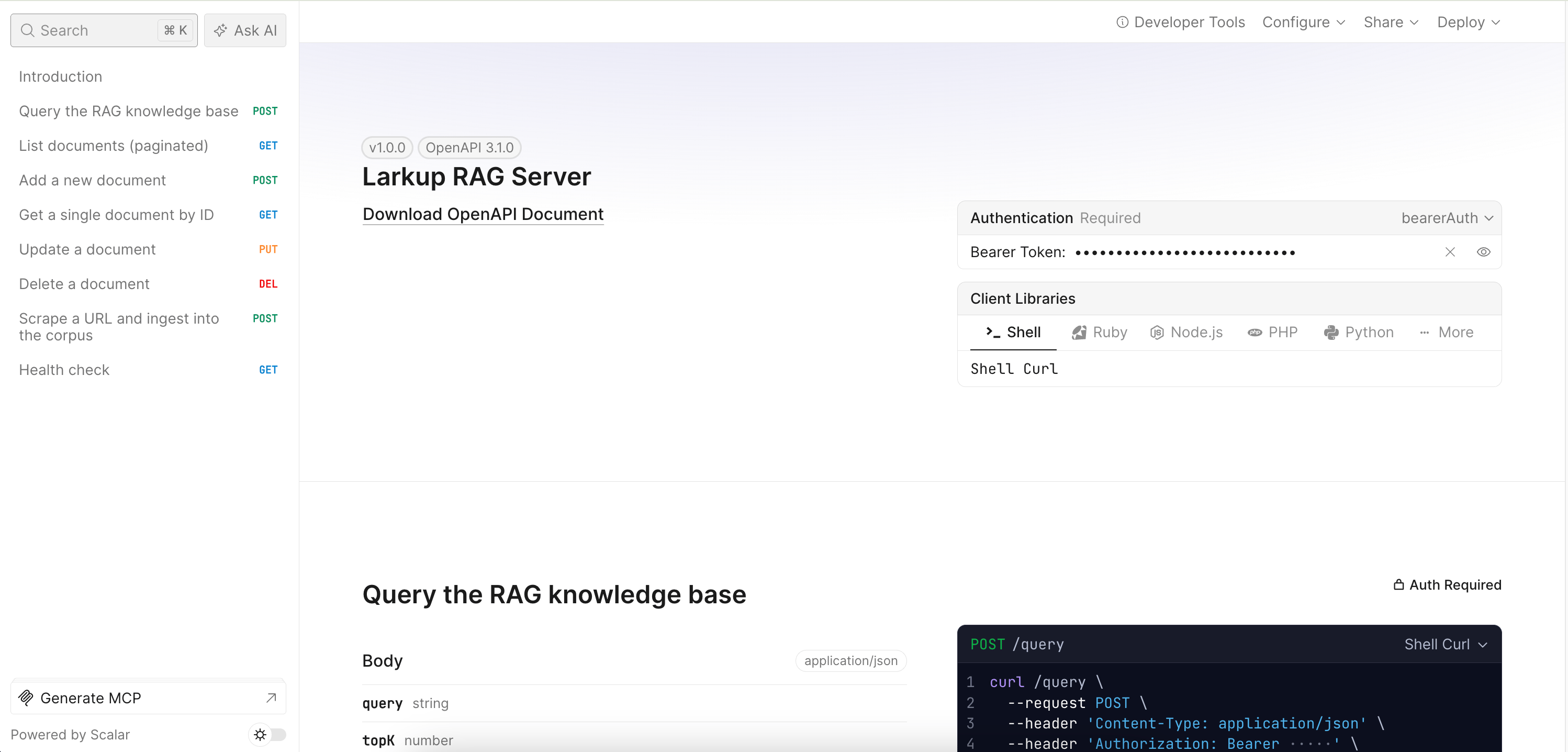Click the topK number parameter
This screenshot has height=752, width=1568.
coord(407,740)
